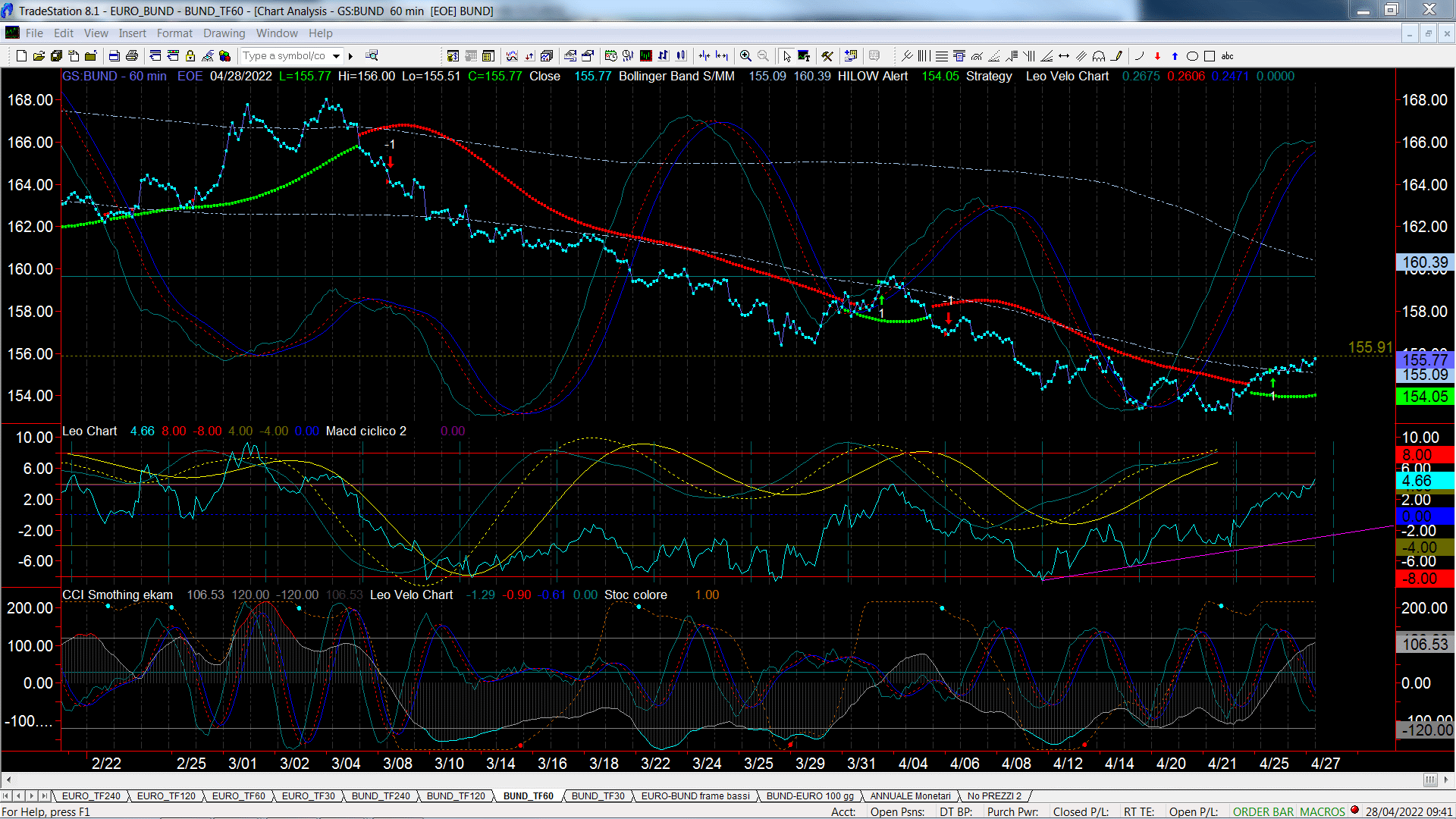Select the Parallel Lines drawing tool
The height and width of the screenshot is (819, 1456).
(x=1081, y=55)
